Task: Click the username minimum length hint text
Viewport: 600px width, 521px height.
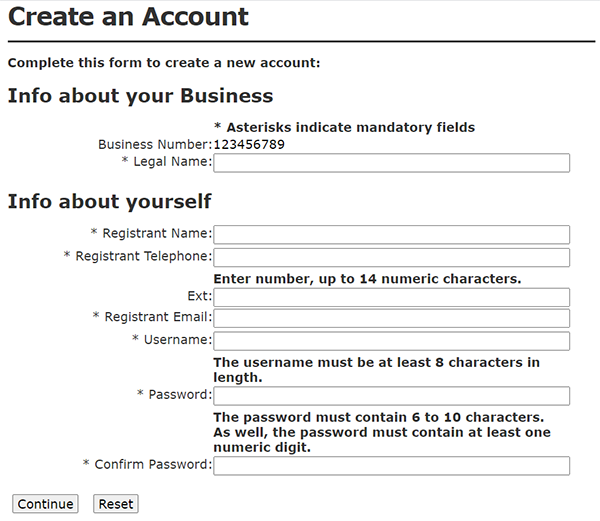Action: [x=376, y=370]
